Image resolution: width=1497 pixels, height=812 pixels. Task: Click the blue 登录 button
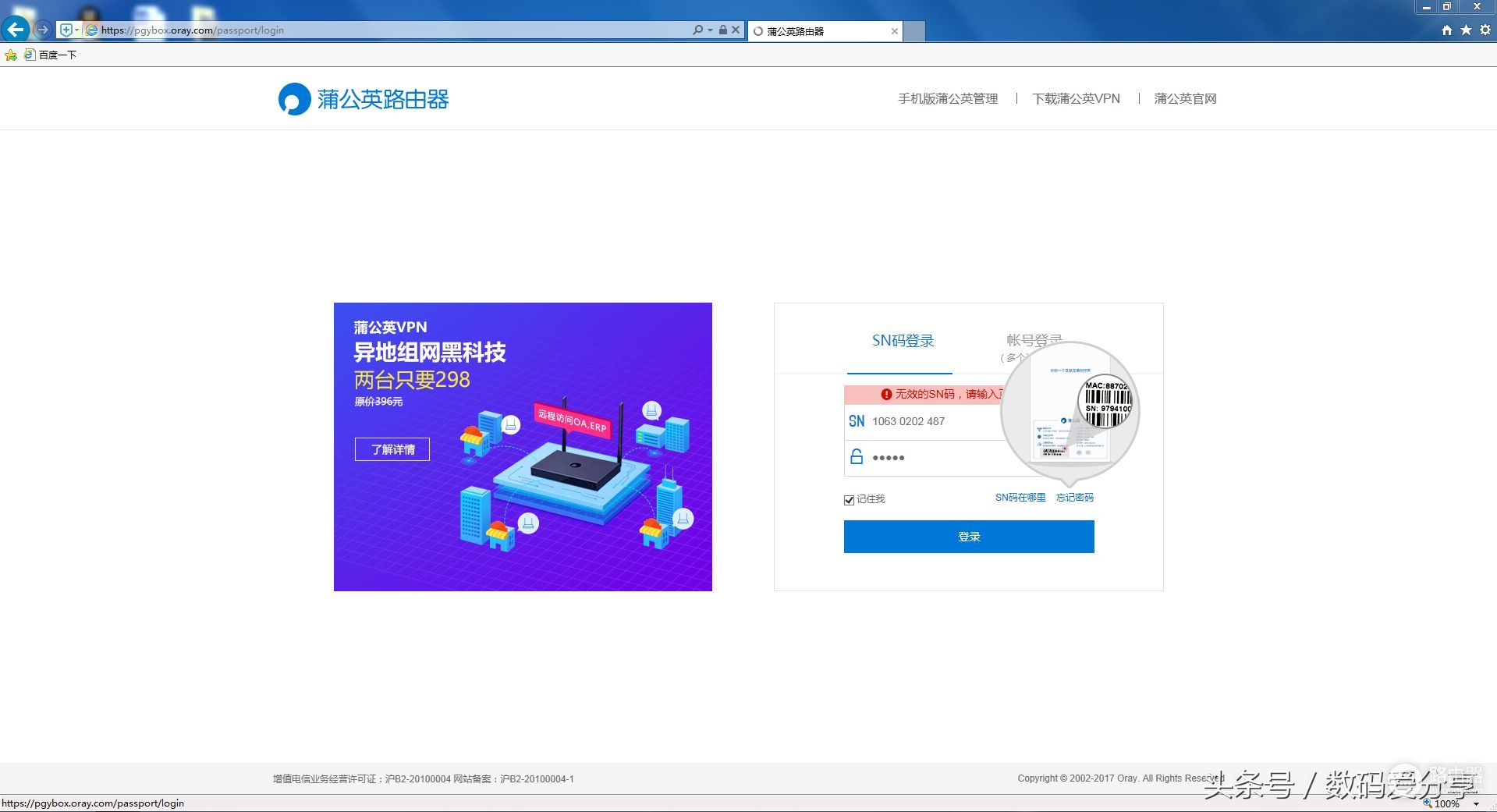969,537
